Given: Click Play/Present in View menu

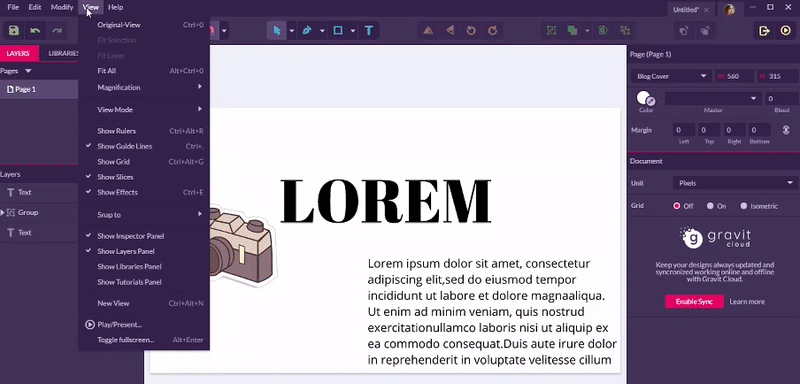Looking at the screenshot, I should pyautogui.click(x=144, y=325).
